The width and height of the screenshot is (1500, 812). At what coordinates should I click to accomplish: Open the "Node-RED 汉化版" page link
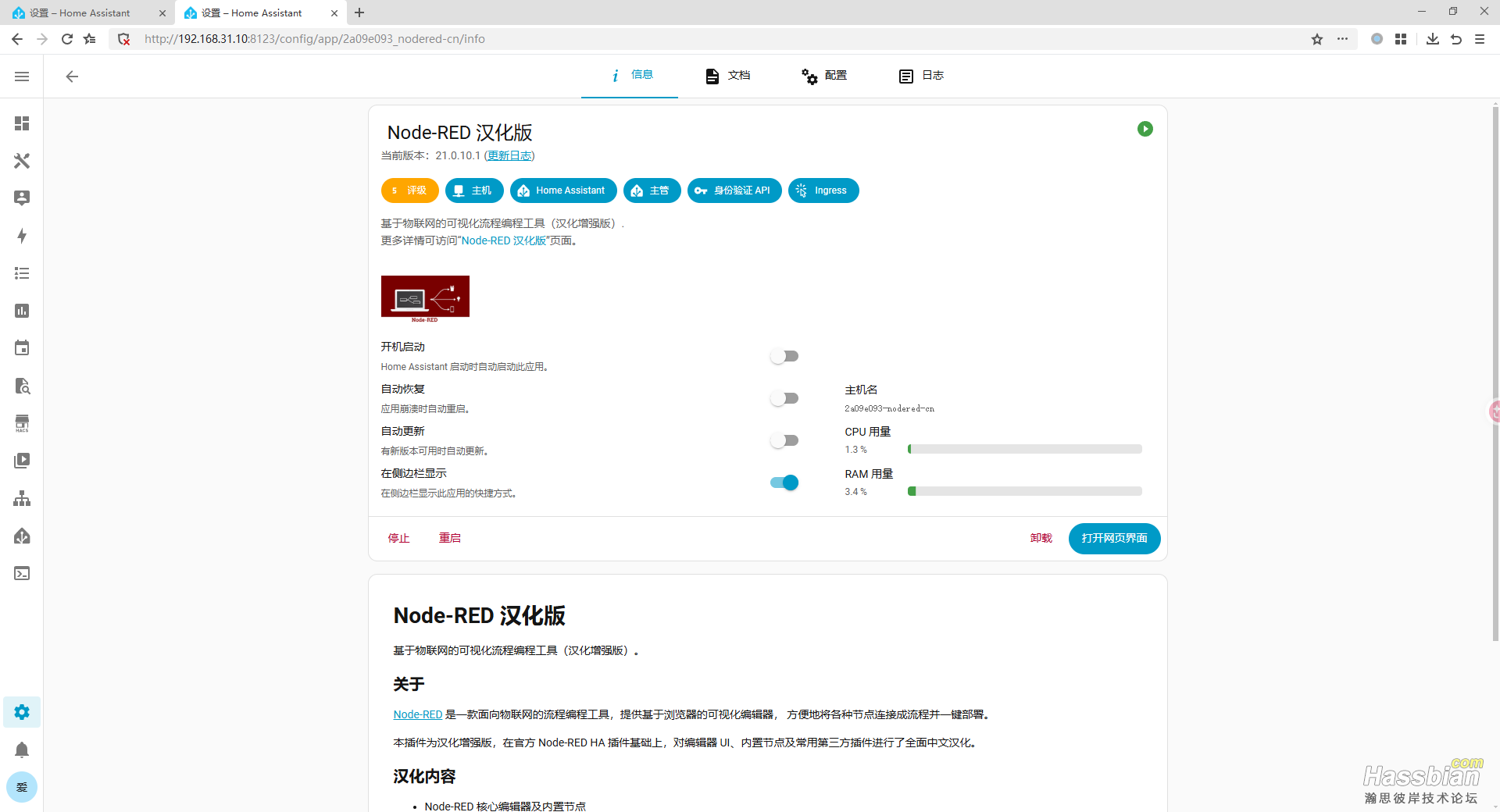tap(504, 240)
